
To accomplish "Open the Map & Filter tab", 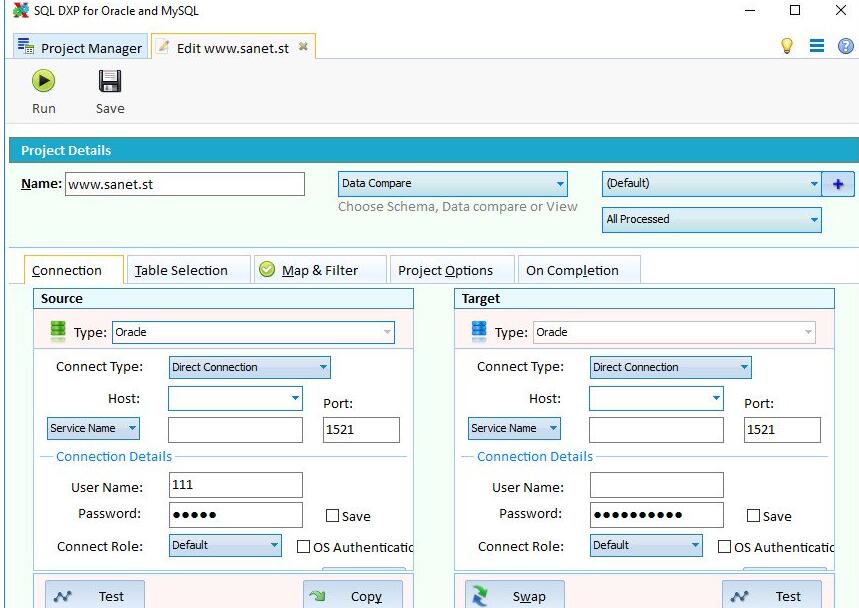I will [x=320, y=270].
